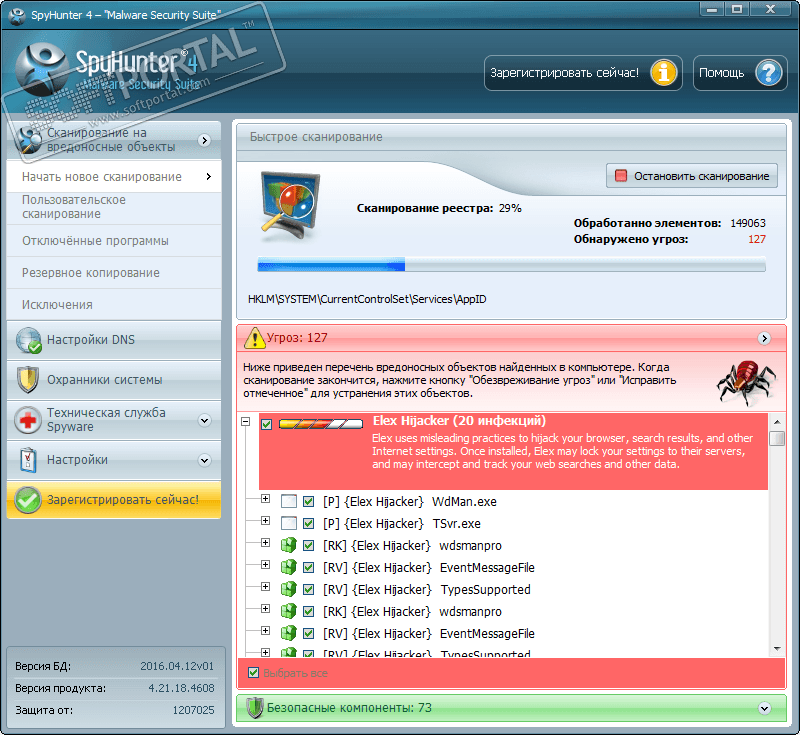Uncheck the WdMan.exe threat checkbox
The width and height of the screenshot is (800, 735).
[x=308, y=501]
